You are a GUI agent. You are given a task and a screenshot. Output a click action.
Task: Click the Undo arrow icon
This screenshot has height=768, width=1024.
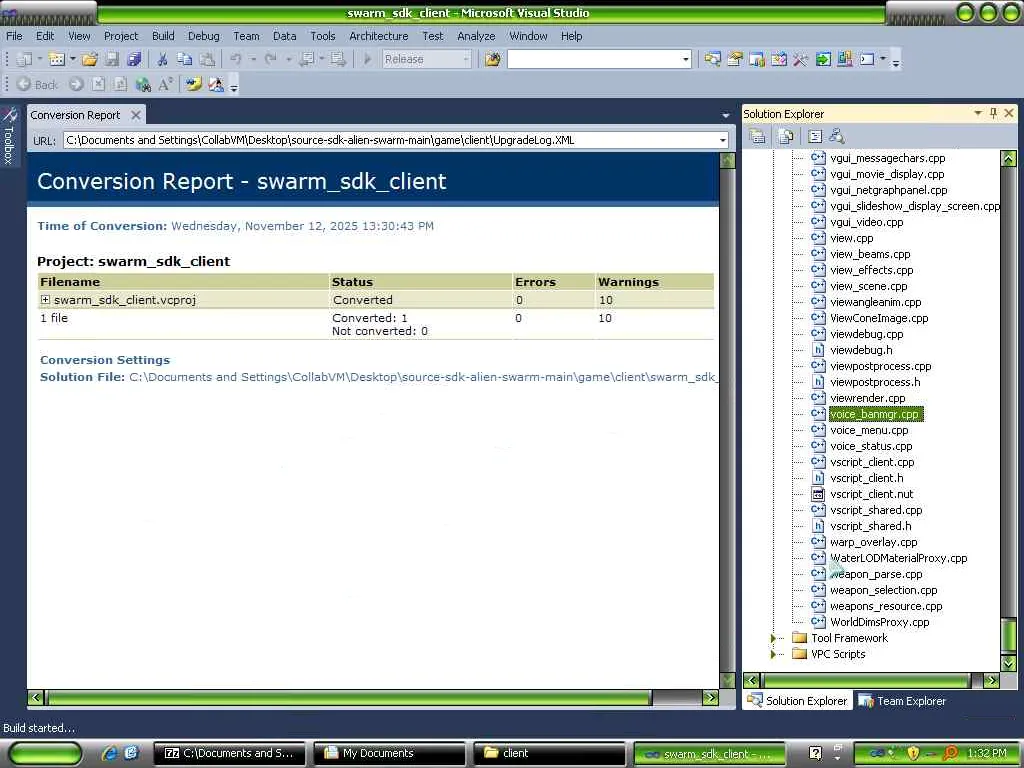click(x=236, y=59)
